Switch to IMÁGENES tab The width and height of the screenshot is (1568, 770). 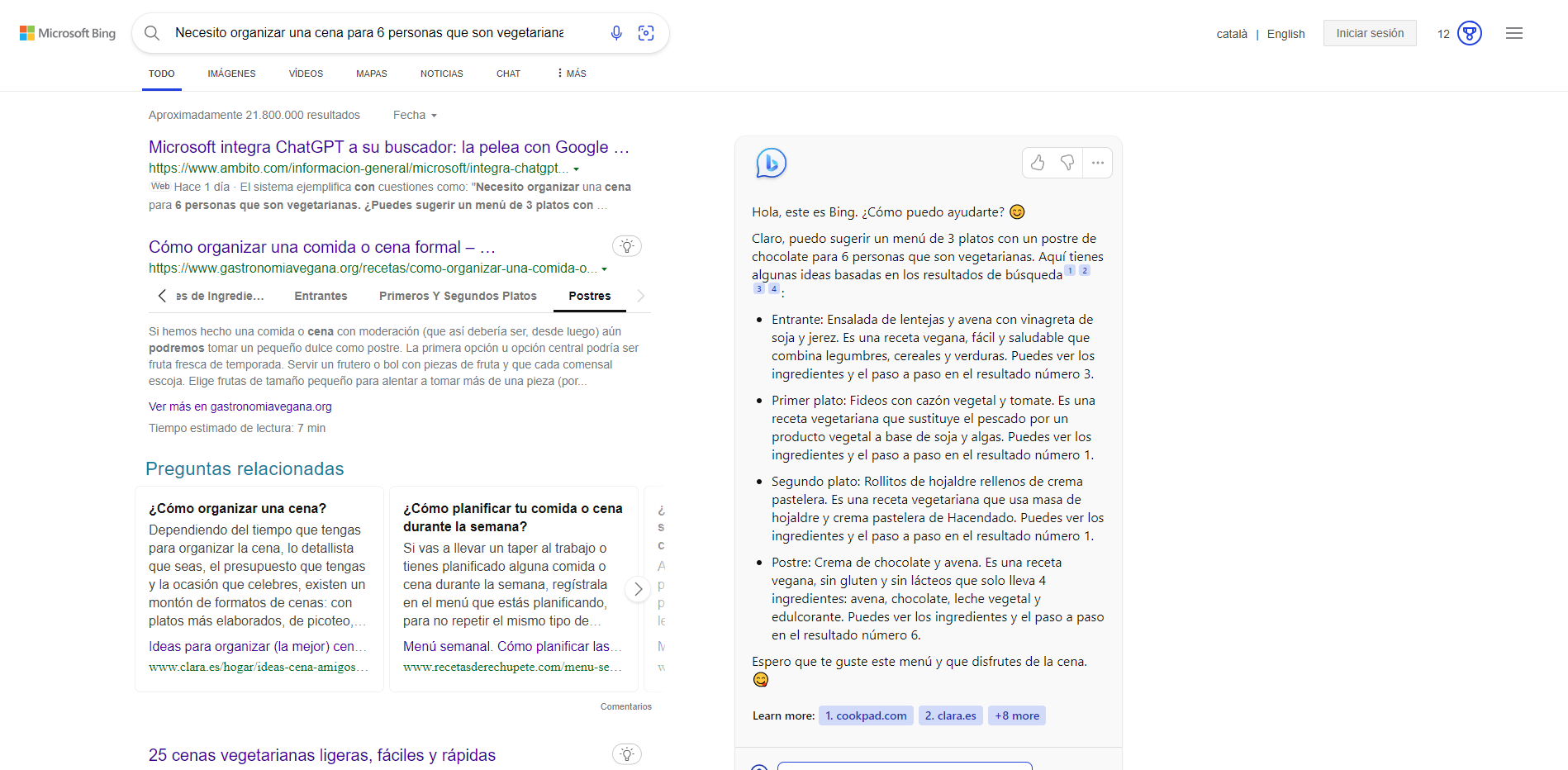(x=231, y=74)
